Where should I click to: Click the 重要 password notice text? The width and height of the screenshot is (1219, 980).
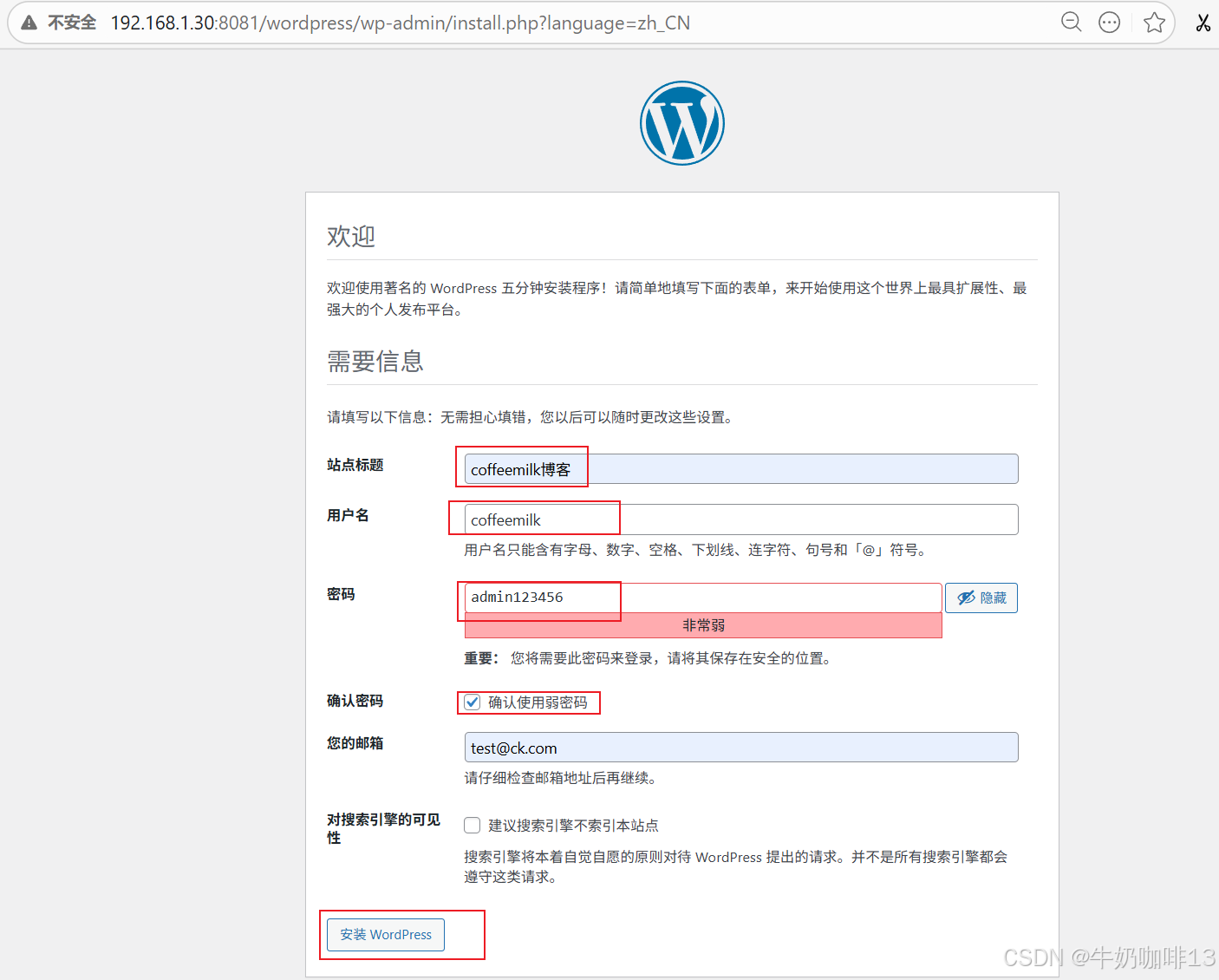(x=650, y=658)
